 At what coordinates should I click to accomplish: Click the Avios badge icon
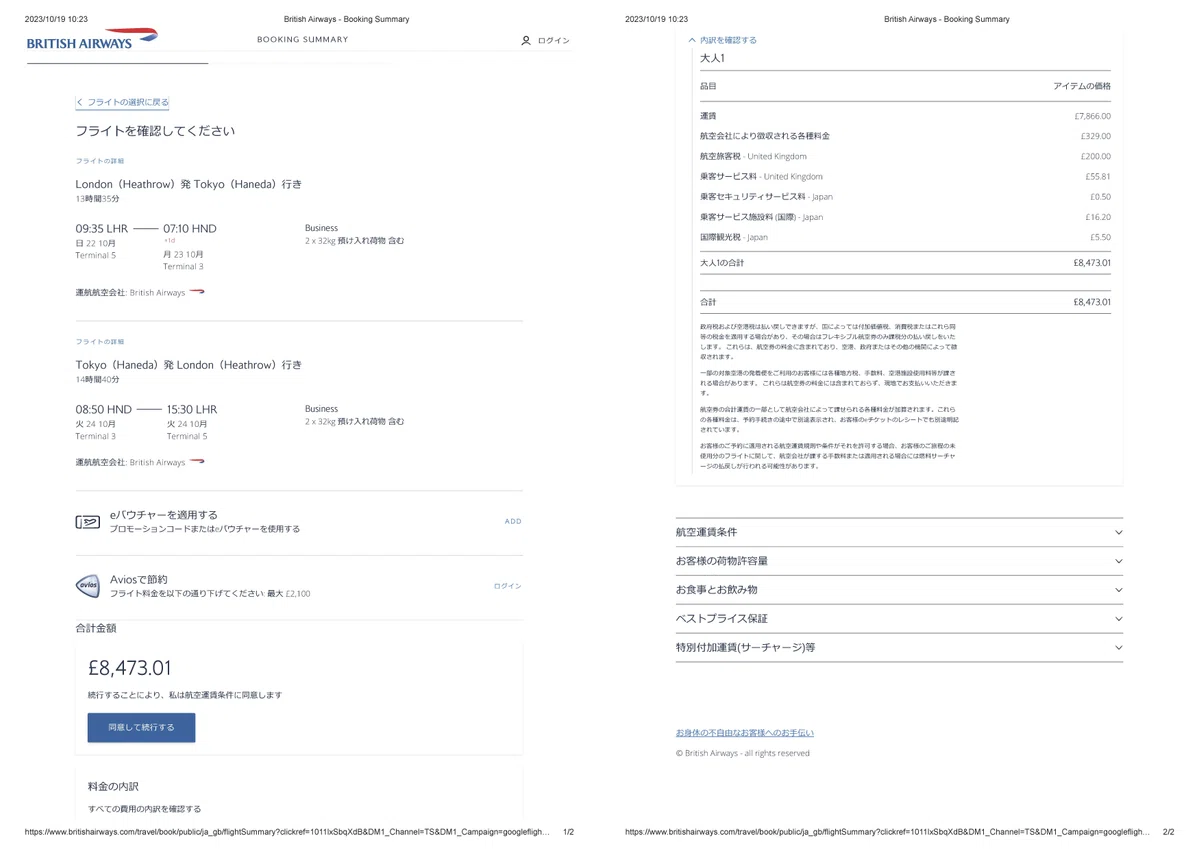click(88, 586)
